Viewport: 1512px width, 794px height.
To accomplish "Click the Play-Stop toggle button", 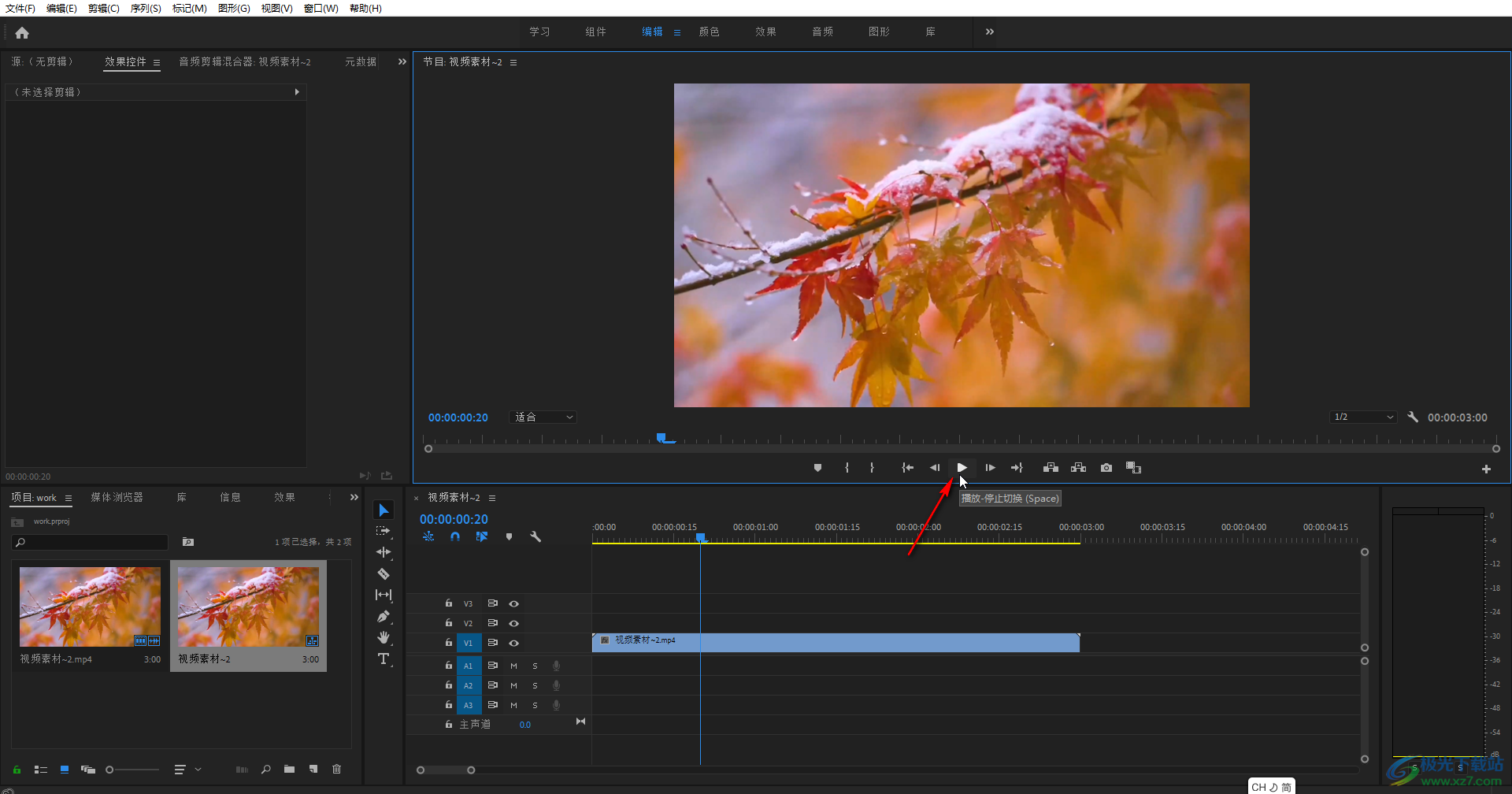I will point(962,468).
